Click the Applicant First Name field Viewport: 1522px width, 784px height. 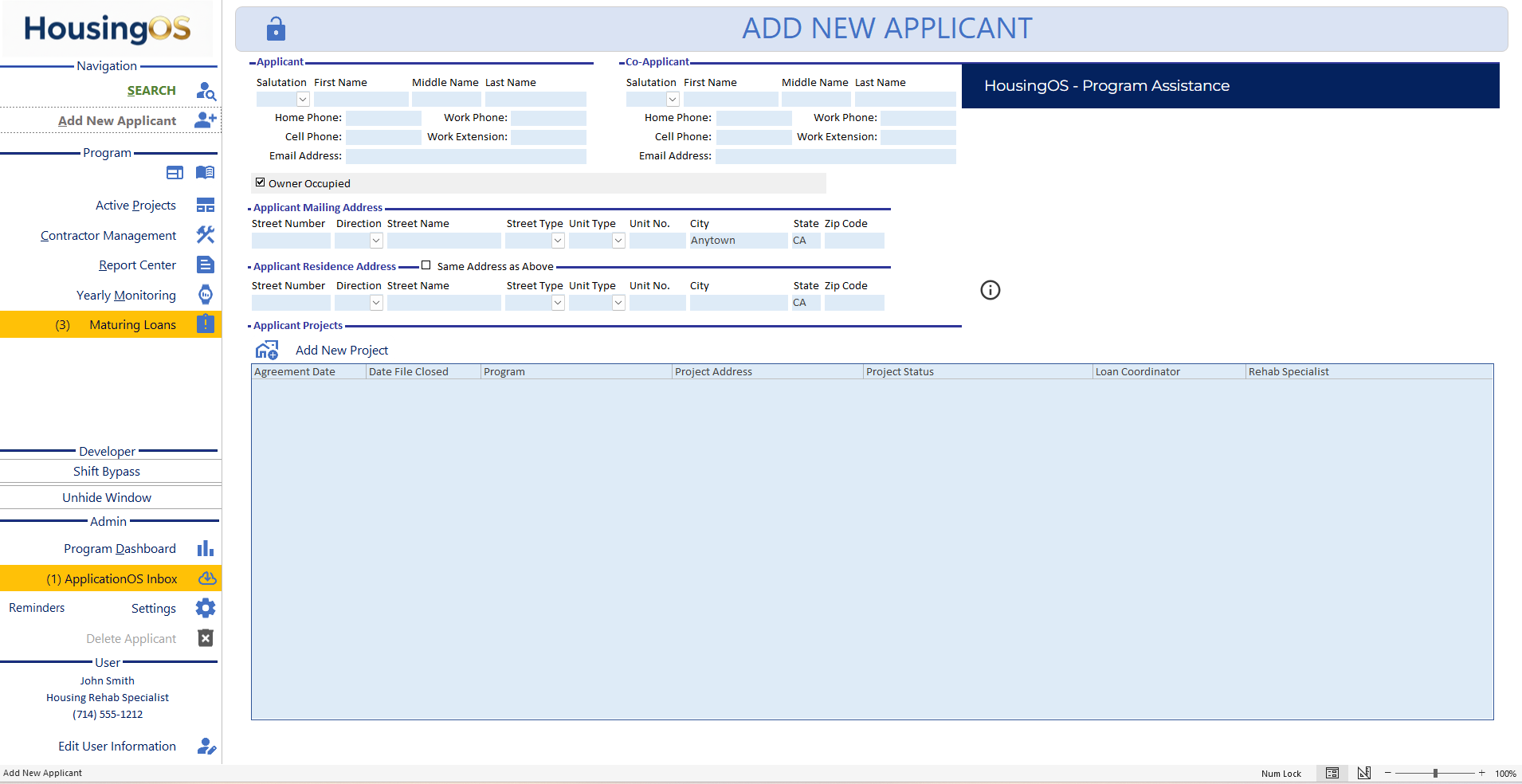(361, 100)
